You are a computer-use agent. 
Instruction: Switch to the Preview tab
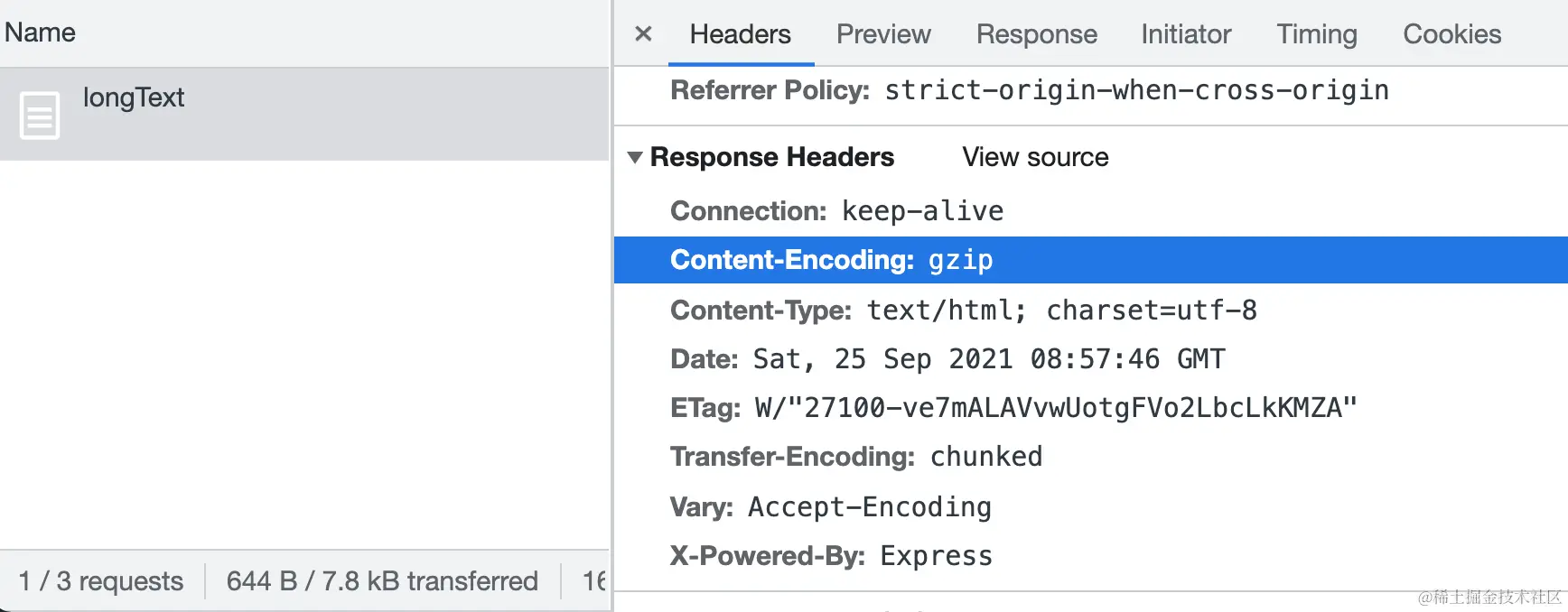click(883, 34)
